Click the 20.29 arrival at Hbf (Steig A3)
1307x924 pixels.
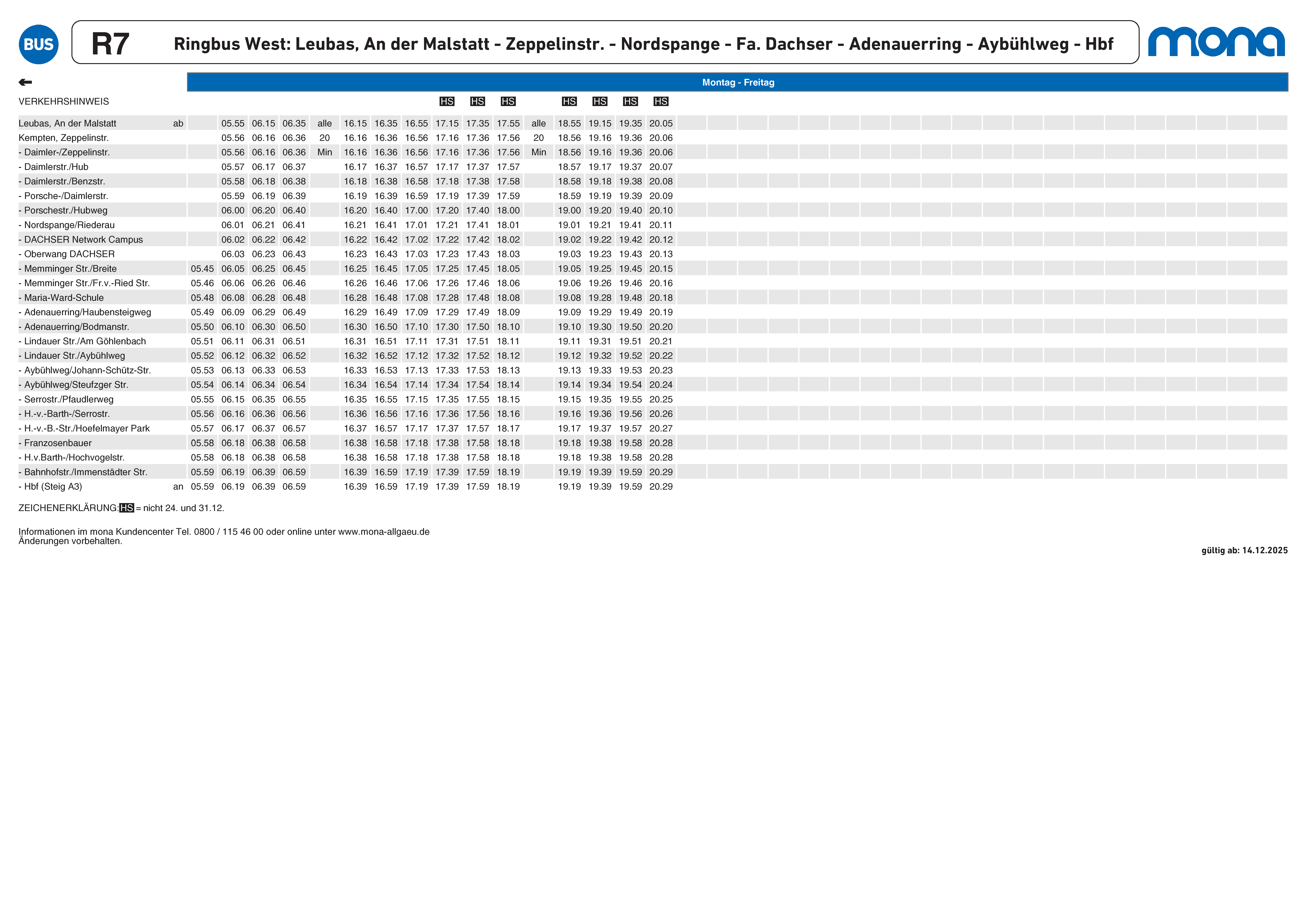[x=661, y=486]
